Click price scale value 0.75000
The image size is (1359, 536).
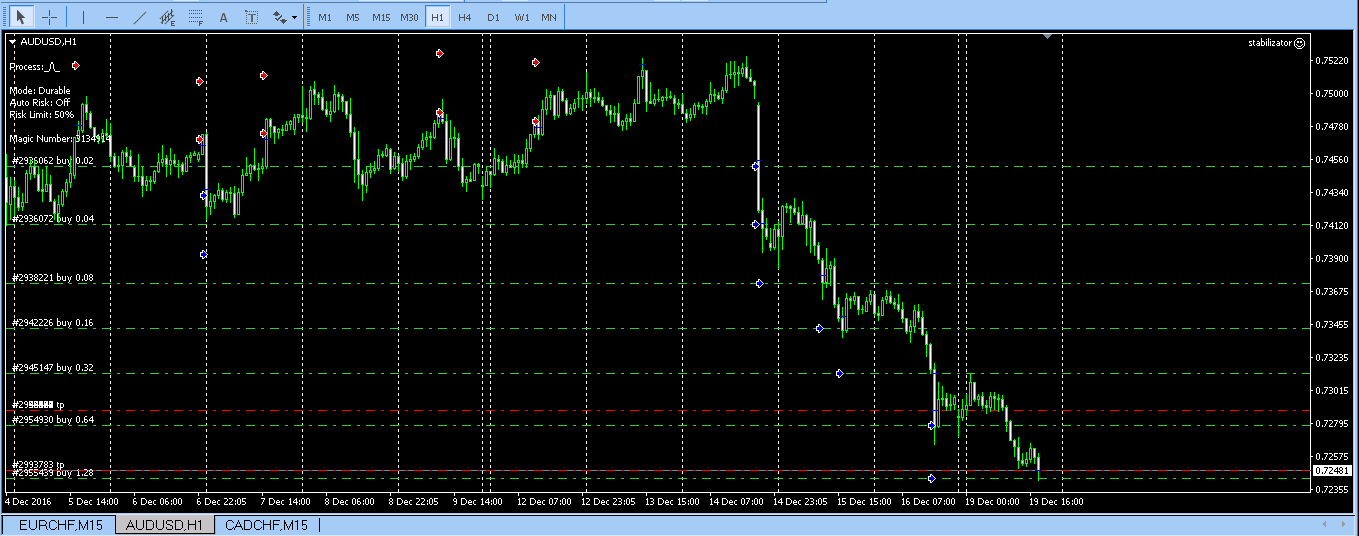pyautogui.click(x=1330, y=94)
